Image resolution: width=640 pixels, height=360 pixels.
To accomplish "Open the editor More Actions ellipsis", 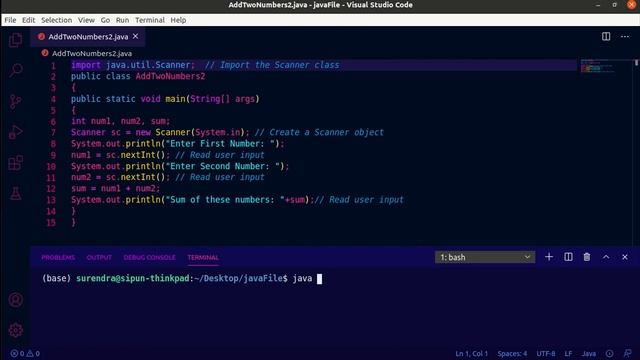I will [625, 37].
